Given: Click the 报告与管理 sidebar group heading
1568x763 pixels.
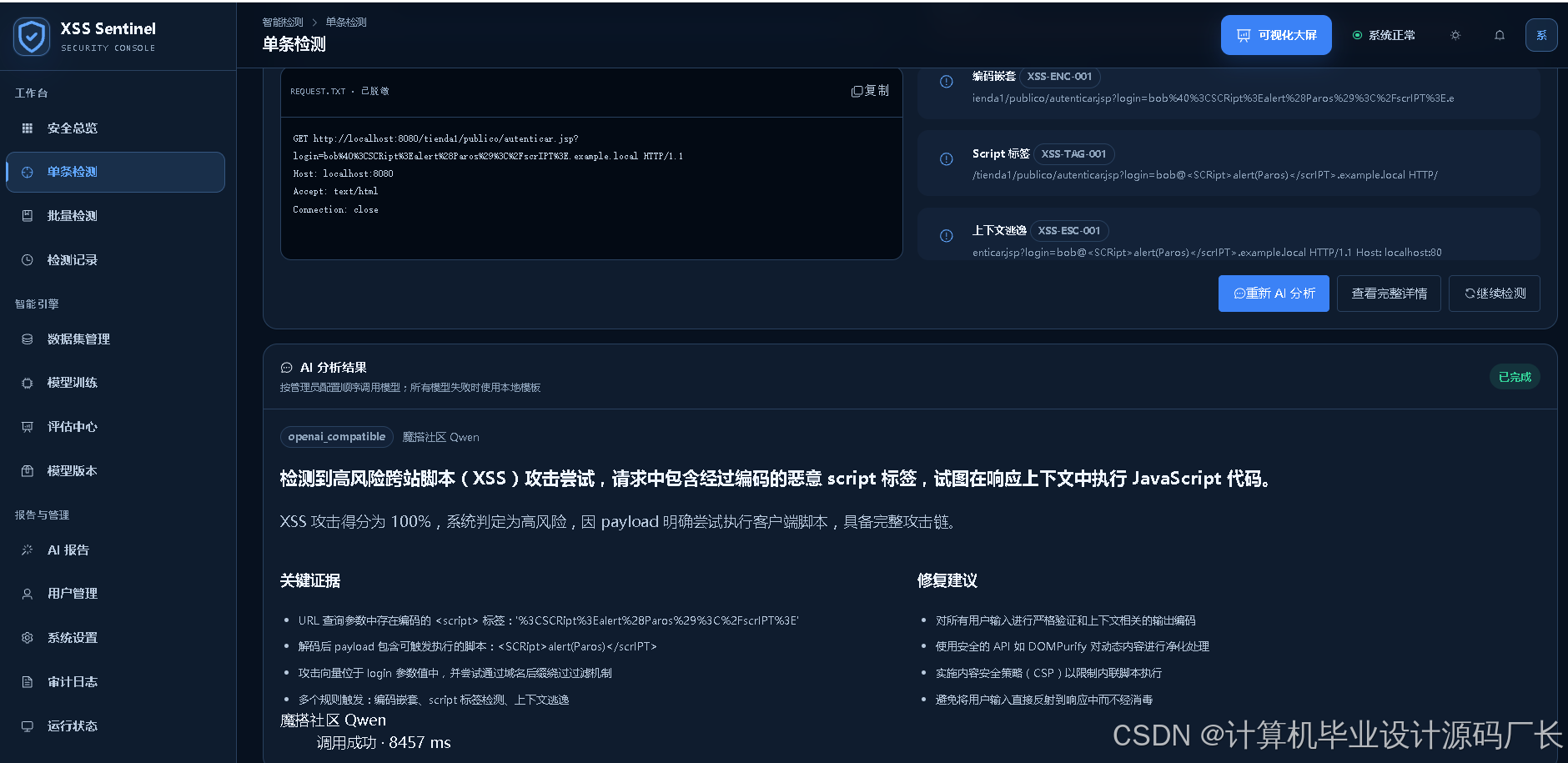Looking at the screenshot, I should (42, 515).
